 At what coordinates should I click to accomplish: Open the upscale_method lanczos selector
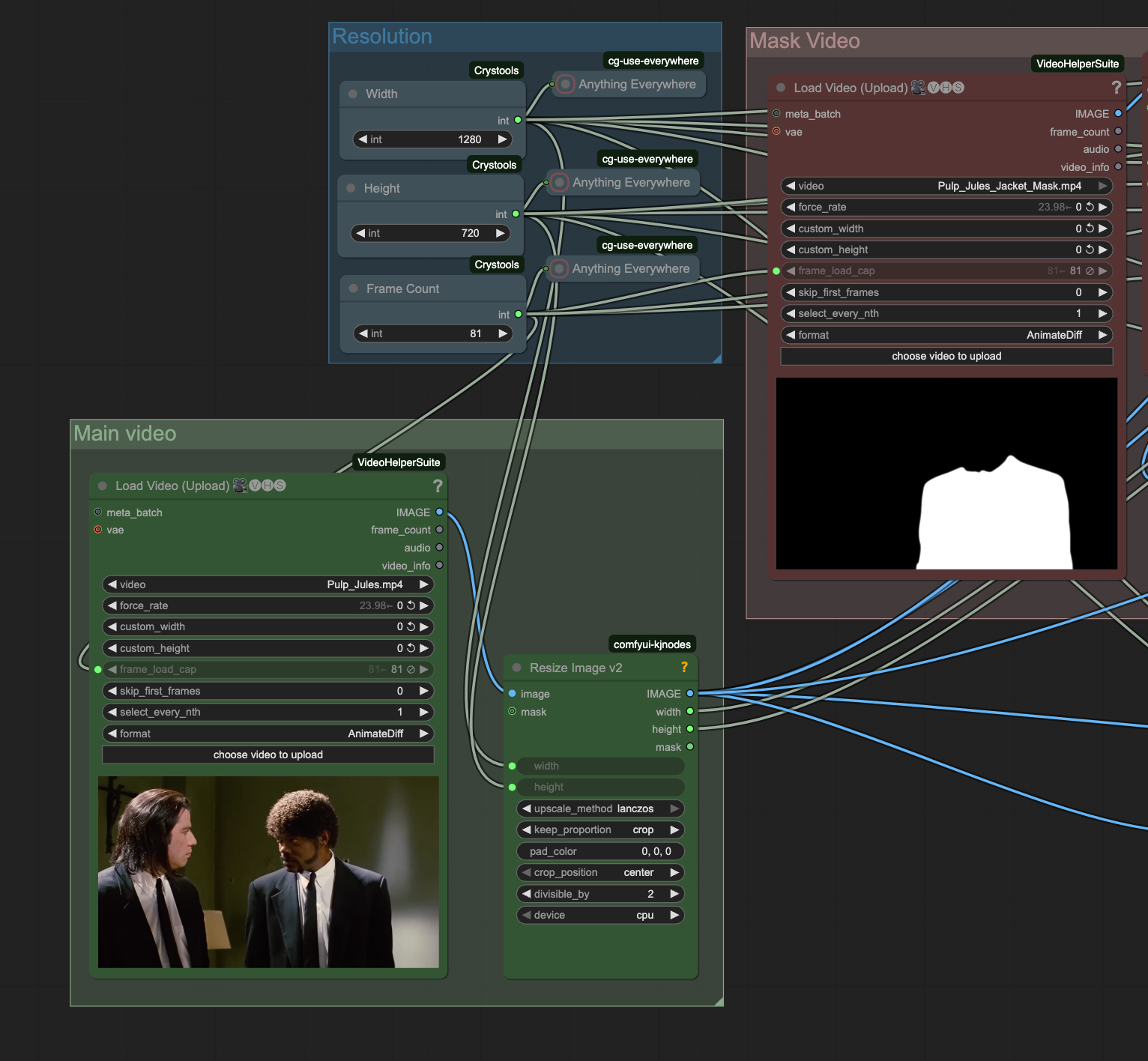(599, 808)
